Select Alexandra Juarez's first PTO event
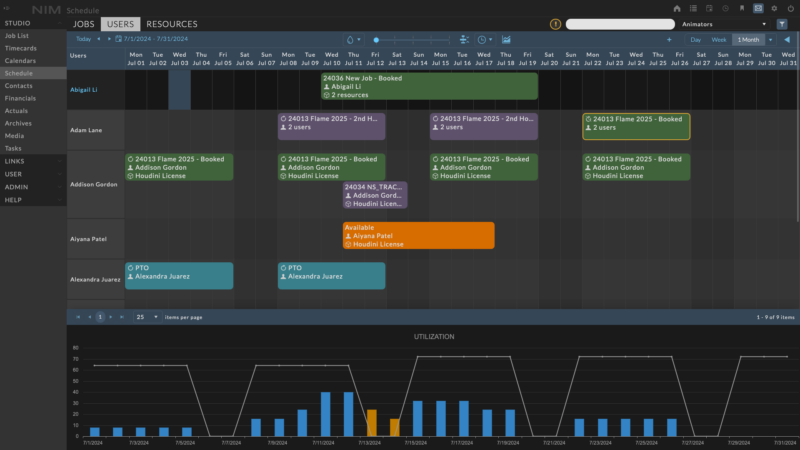The height and width of the screenshot is (450, 800). 179,276
